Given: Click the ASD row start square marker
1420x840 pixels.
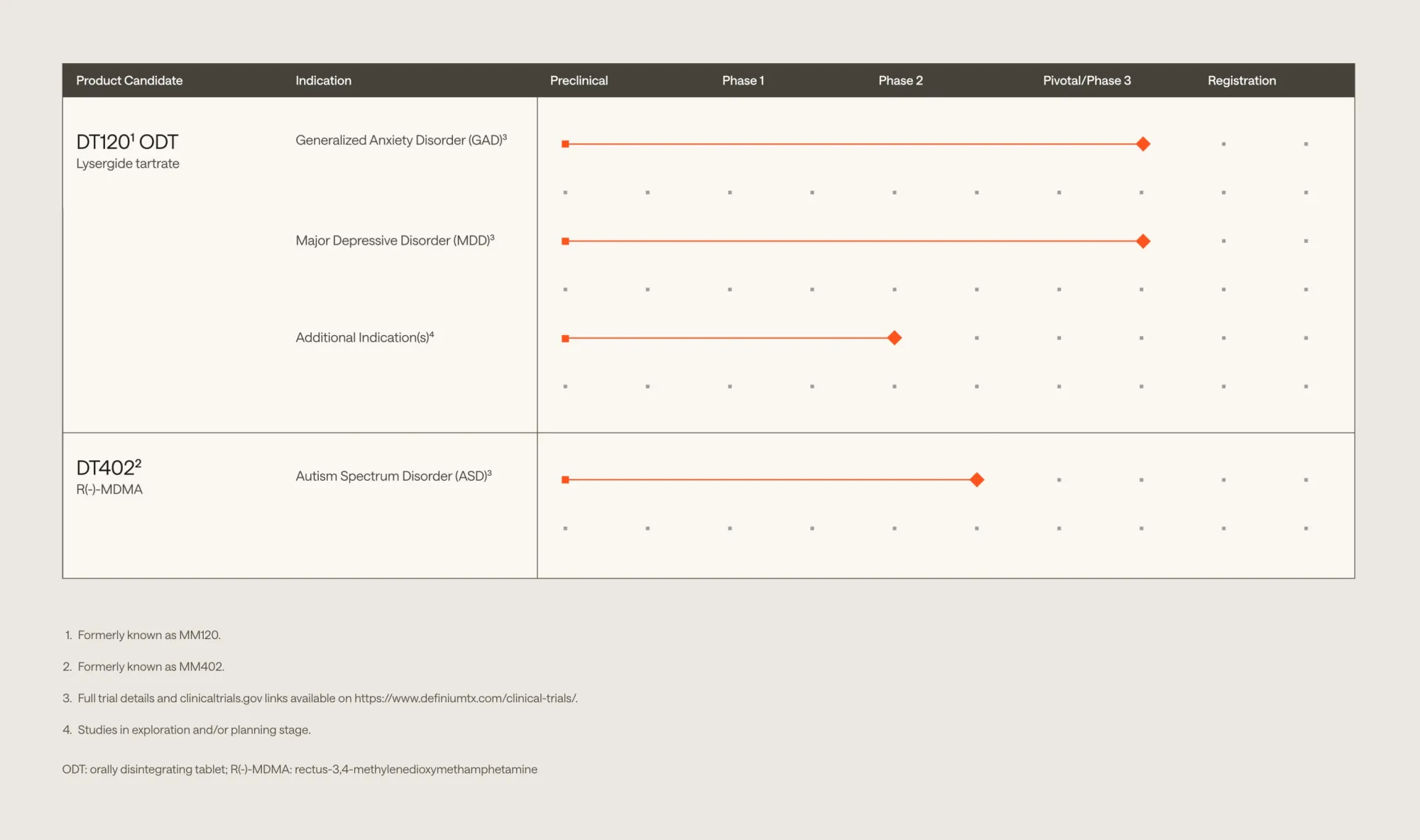Looking at the screenshot, I should click(565, 480).
